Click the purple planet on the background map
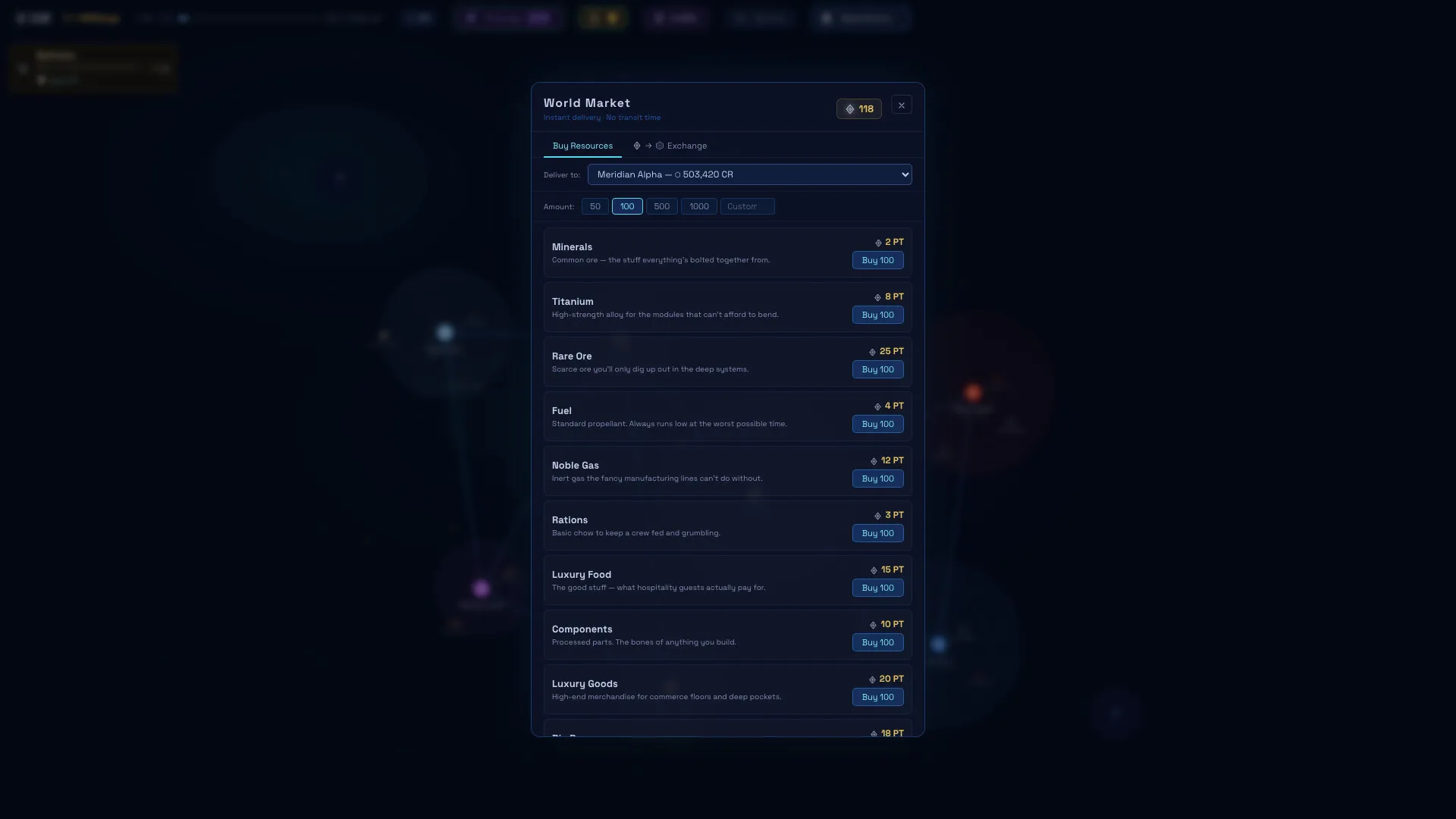 point(481,588)
